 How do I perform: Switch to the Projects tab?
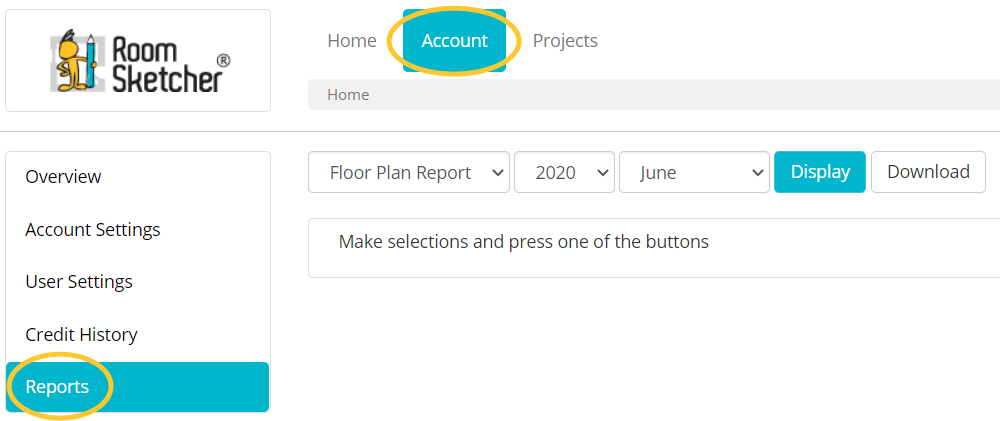[x=565, y=41]
